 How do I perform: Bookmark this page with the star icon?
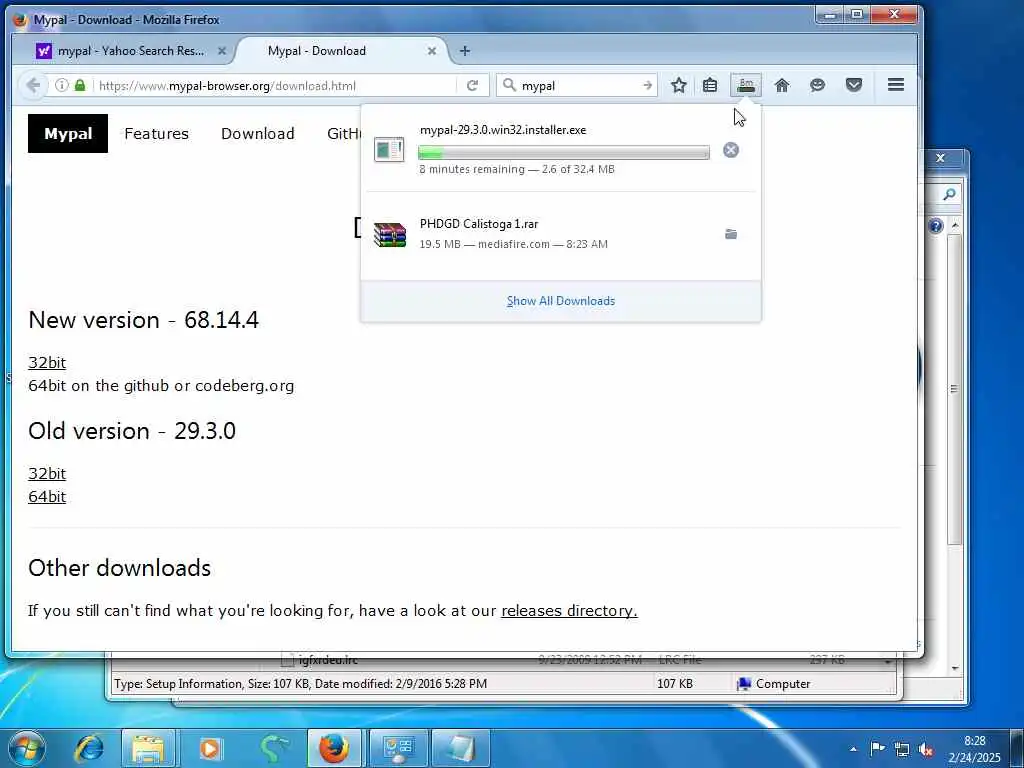point(679,85)
